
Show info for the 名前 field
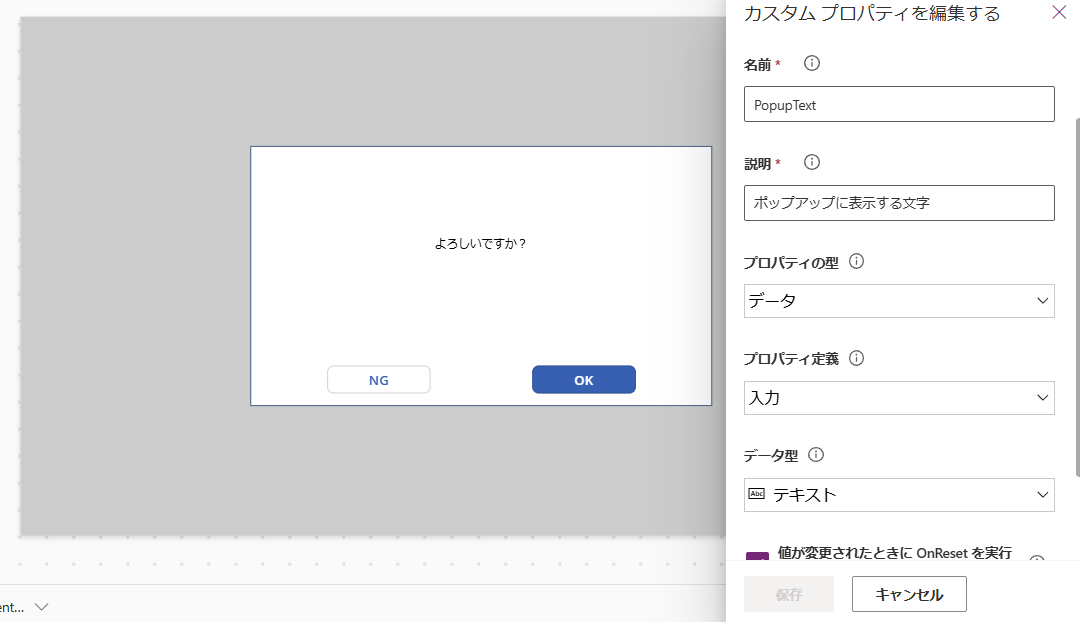tap(812, 63)
